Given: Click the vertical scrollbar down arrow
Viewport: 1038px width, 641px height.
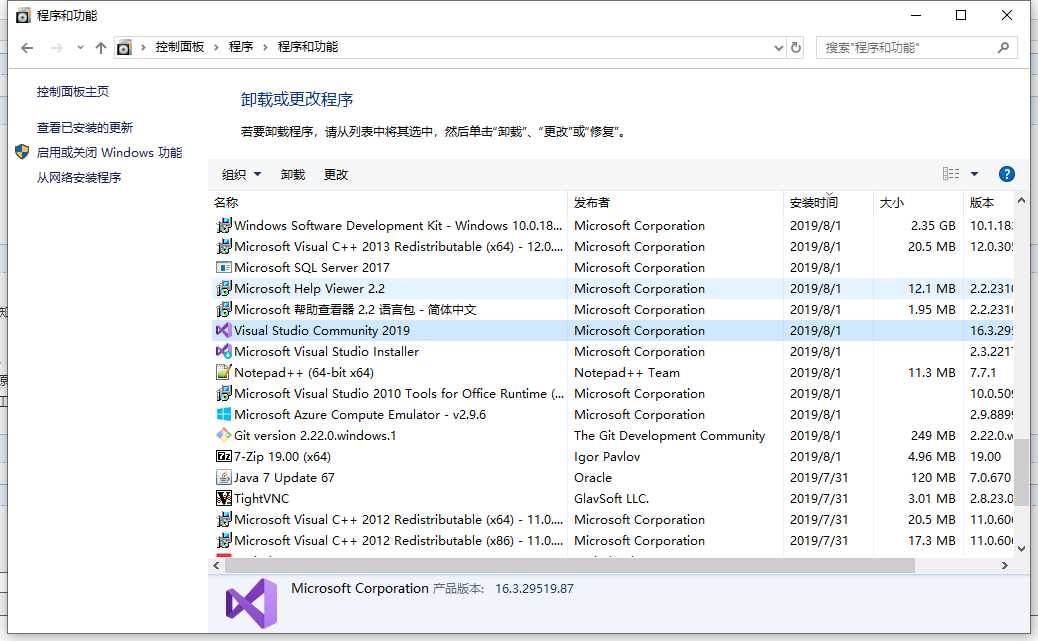Looking at the screenshot, I should click(x=1021, y=548).
